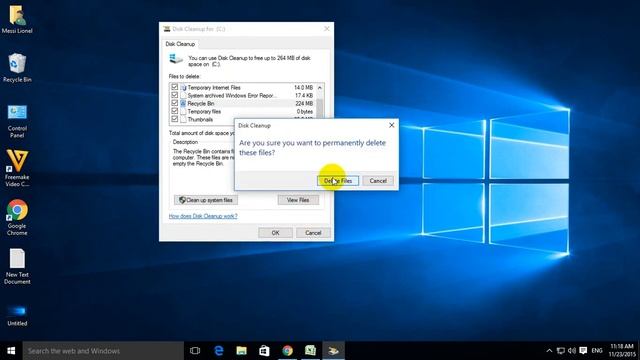This screenshot has width=640, height=360.
Task: Click the ENG language indicator
Action: pos(597,351)
